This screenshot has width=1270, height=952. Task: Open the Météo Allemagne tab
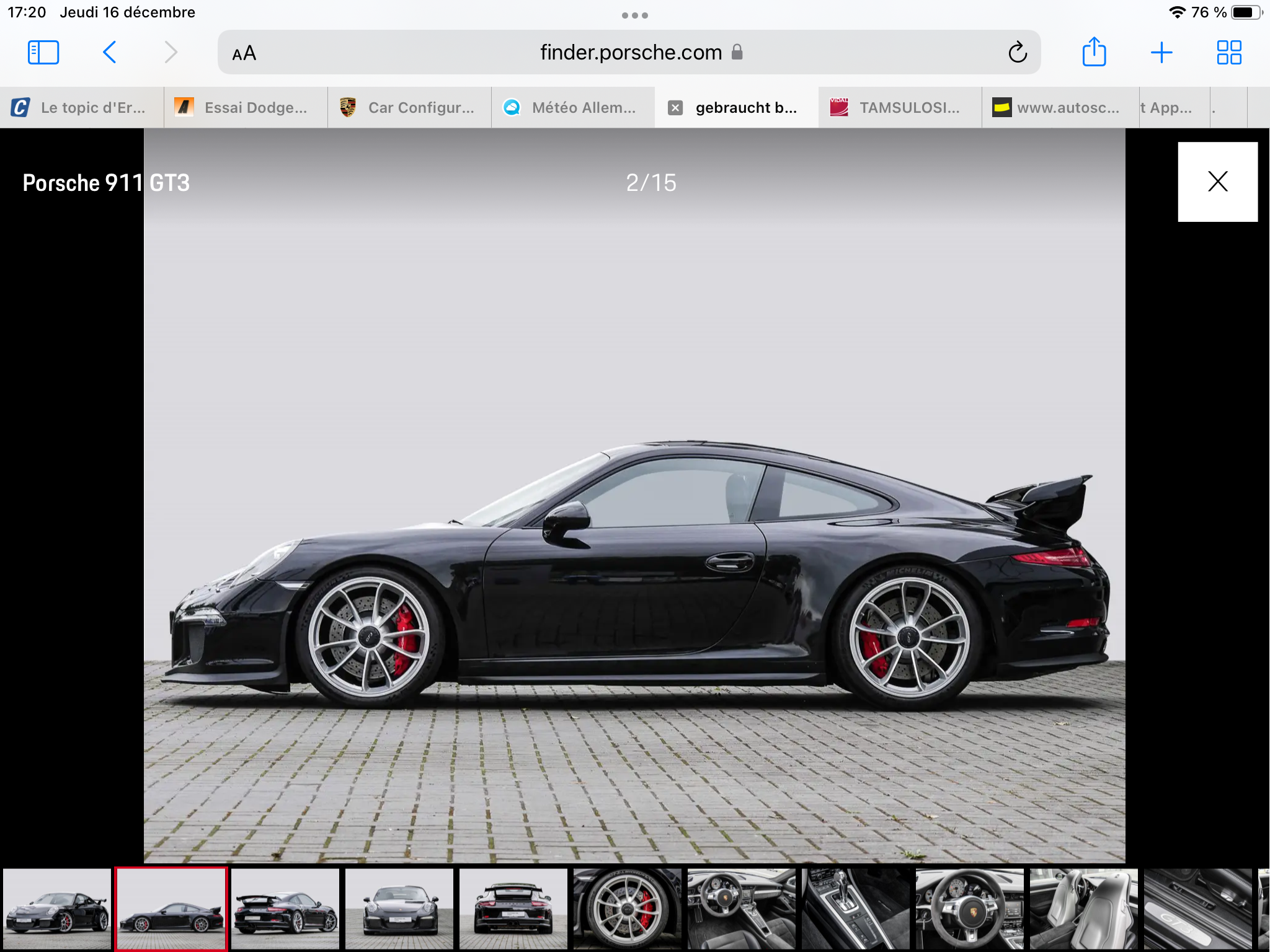click(x=573, y=108)
